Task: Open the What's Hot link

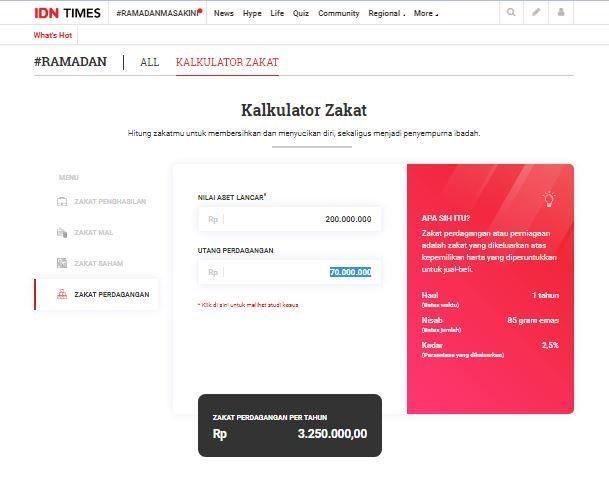Action: pos(53,35)
